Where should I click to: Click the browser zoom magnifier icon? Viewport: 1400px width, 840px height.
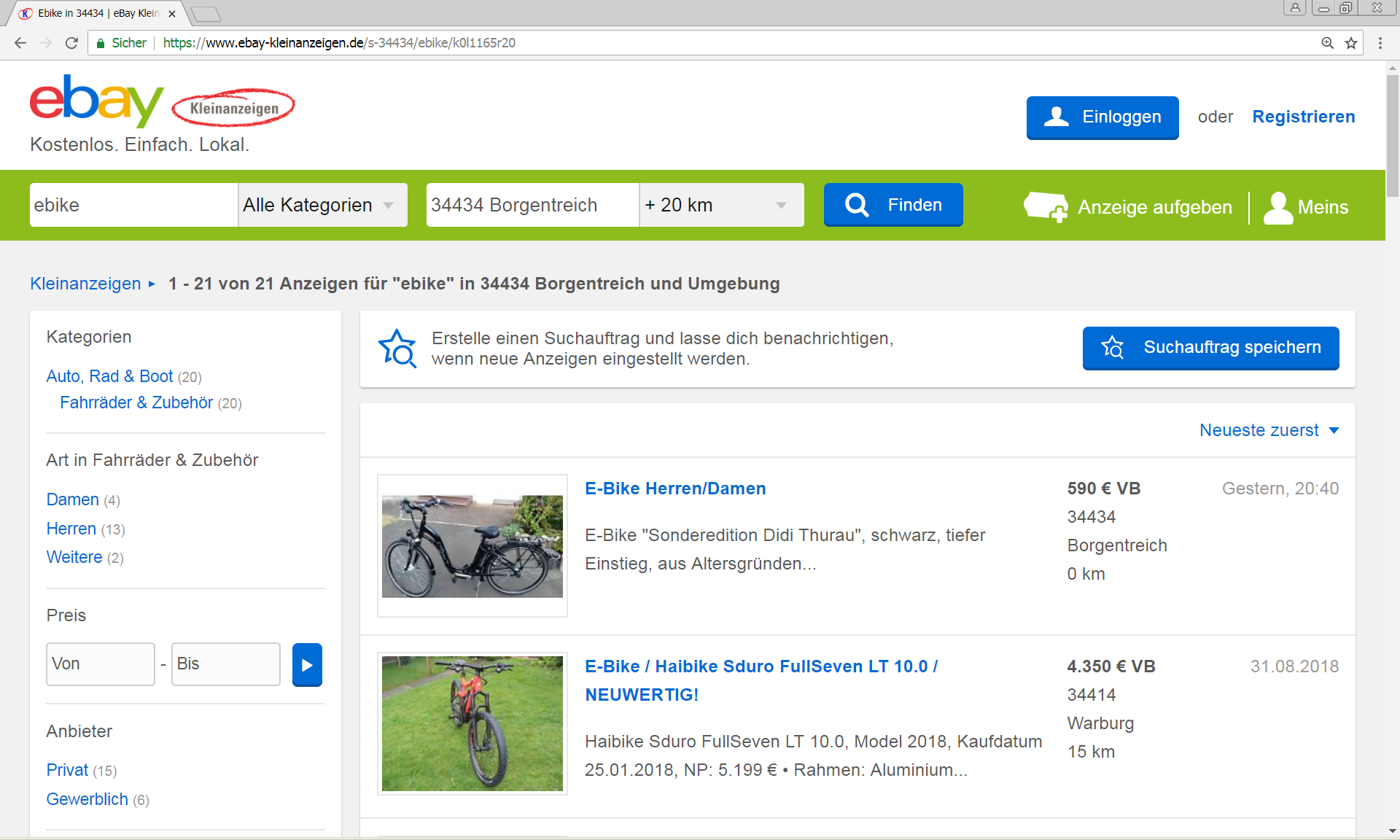tap(1328, 43)
